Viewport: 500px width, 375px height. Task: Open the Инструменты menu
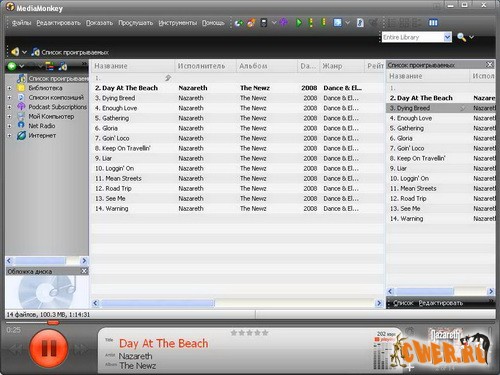[x=178, y=23]
